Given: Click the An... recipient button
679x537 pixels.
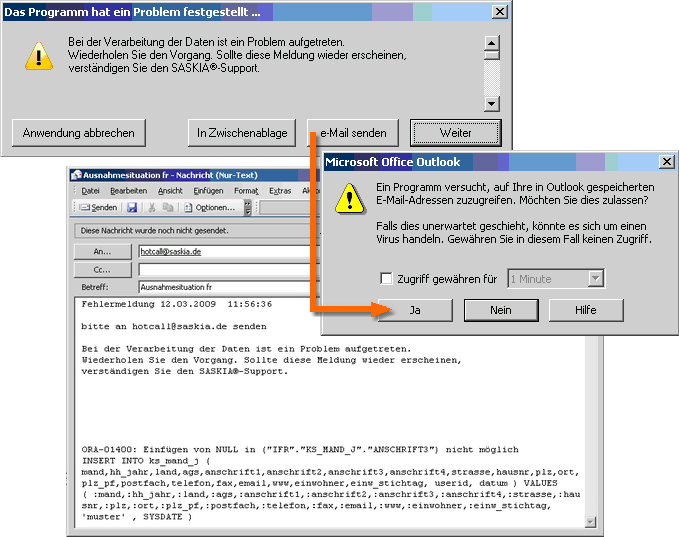Looking at the screenshot, I should [x=102, y=252].
